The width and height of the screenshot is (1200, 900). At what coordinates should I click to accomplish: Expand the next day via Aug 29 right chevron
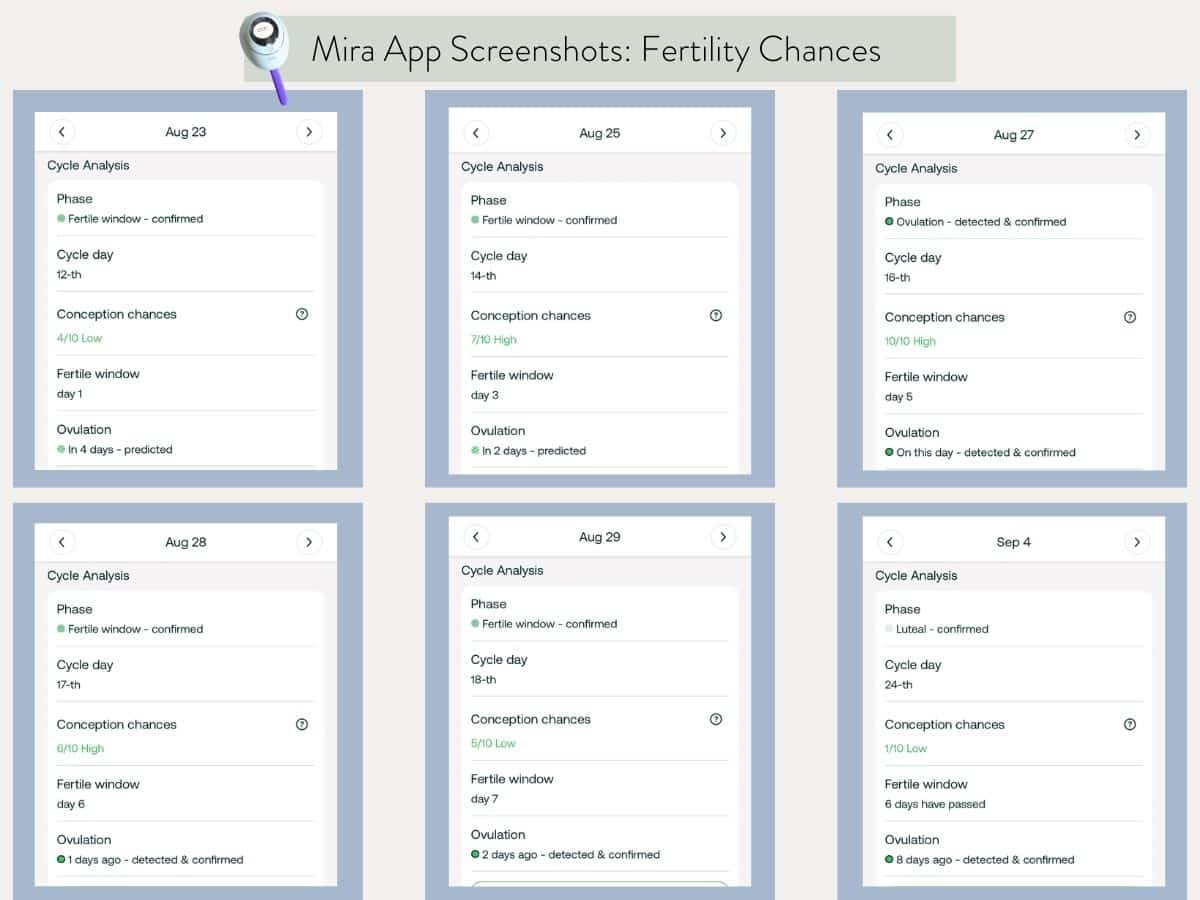pos(723,536)
